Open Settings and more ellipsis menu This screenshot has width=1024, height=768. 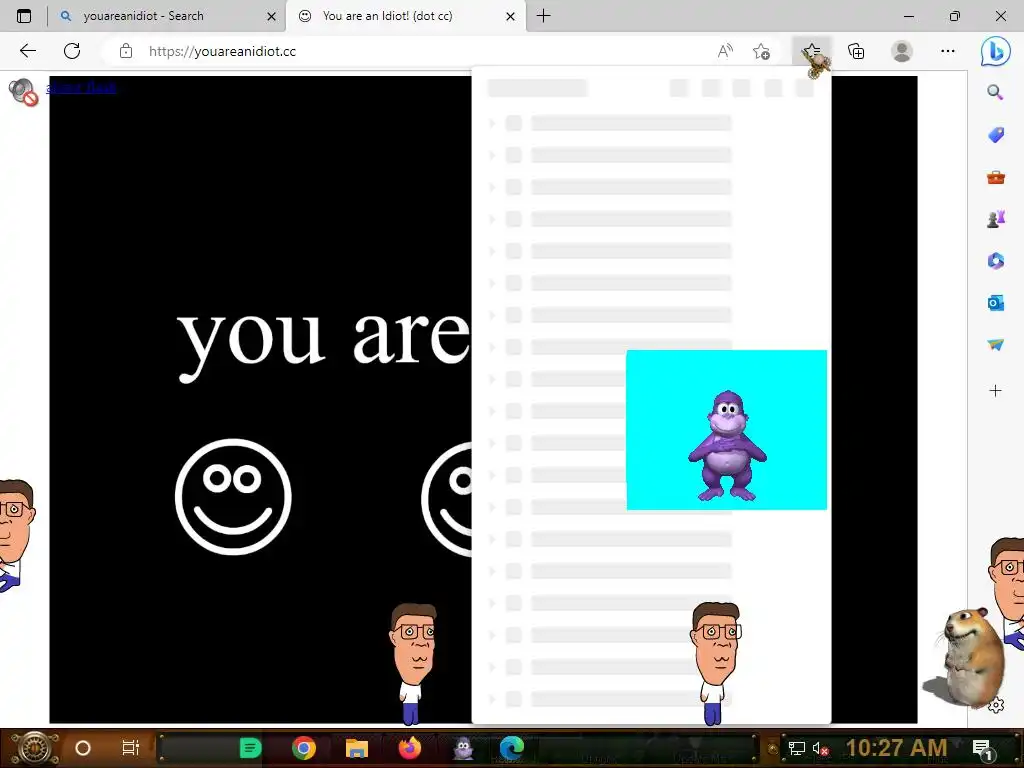[948, 51]
